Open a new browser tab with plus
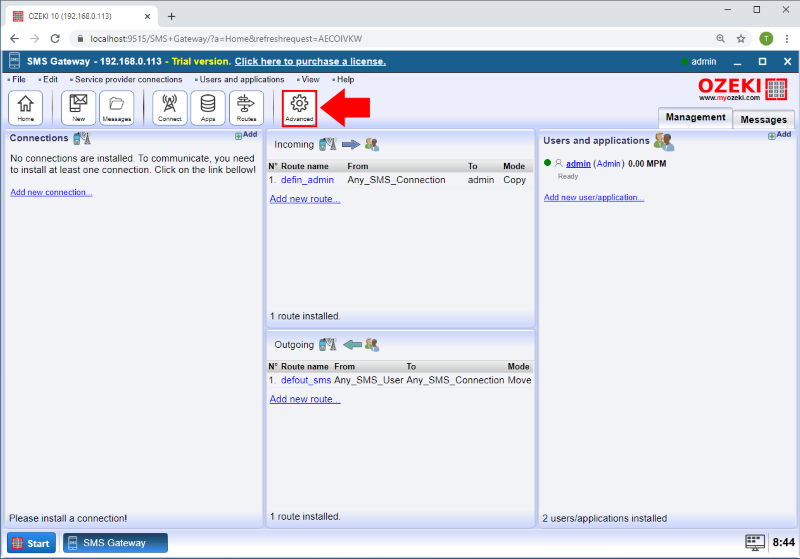This screenshot has width=800, height=559. pos(171,16)
